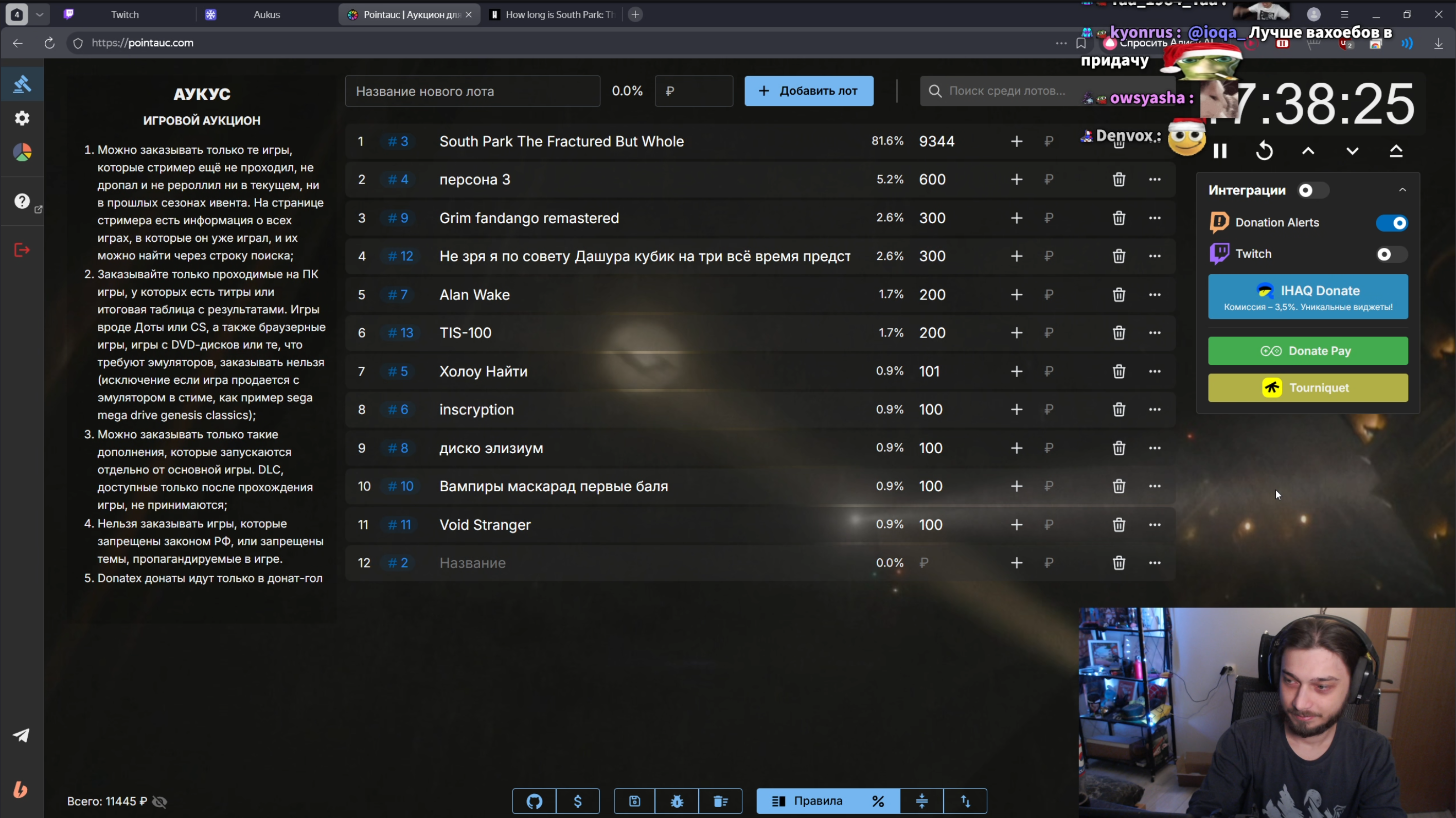The image size is (1456, 818).
Task: Open the auction gavel sidebar icon
Action: (22, 84)
